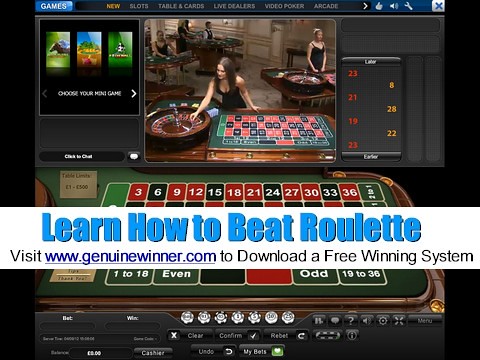Open game settings gear icon
The width and height of the screenshot is (480, 360).
pos(383,321)
